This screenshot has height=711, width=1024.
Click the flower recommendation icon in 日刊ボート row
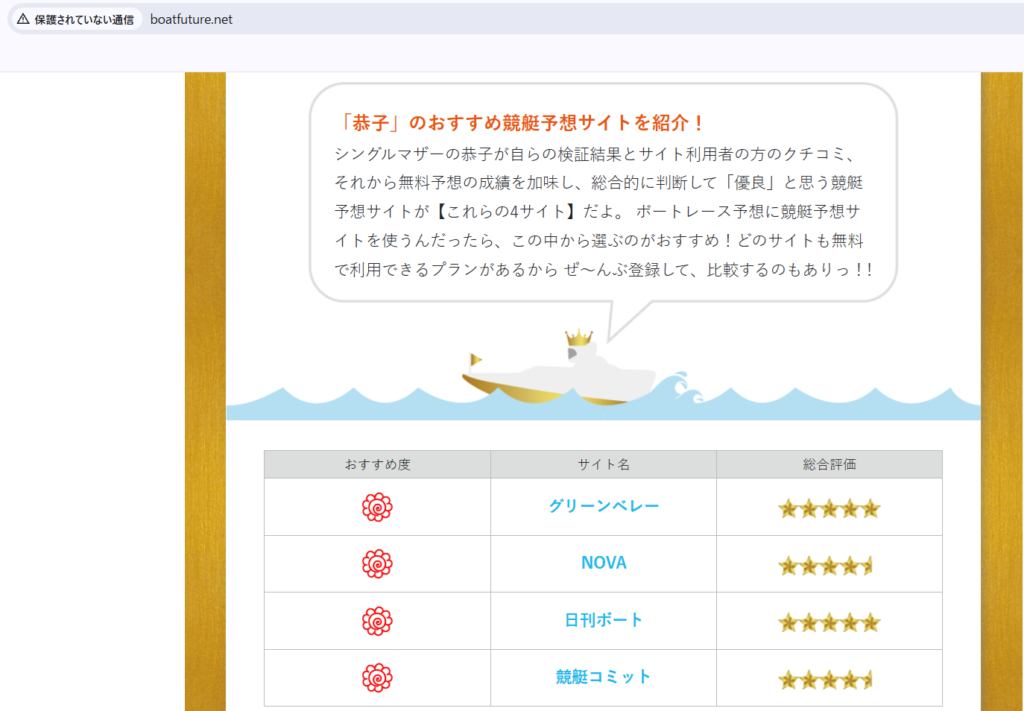click(x=377, y=621)
